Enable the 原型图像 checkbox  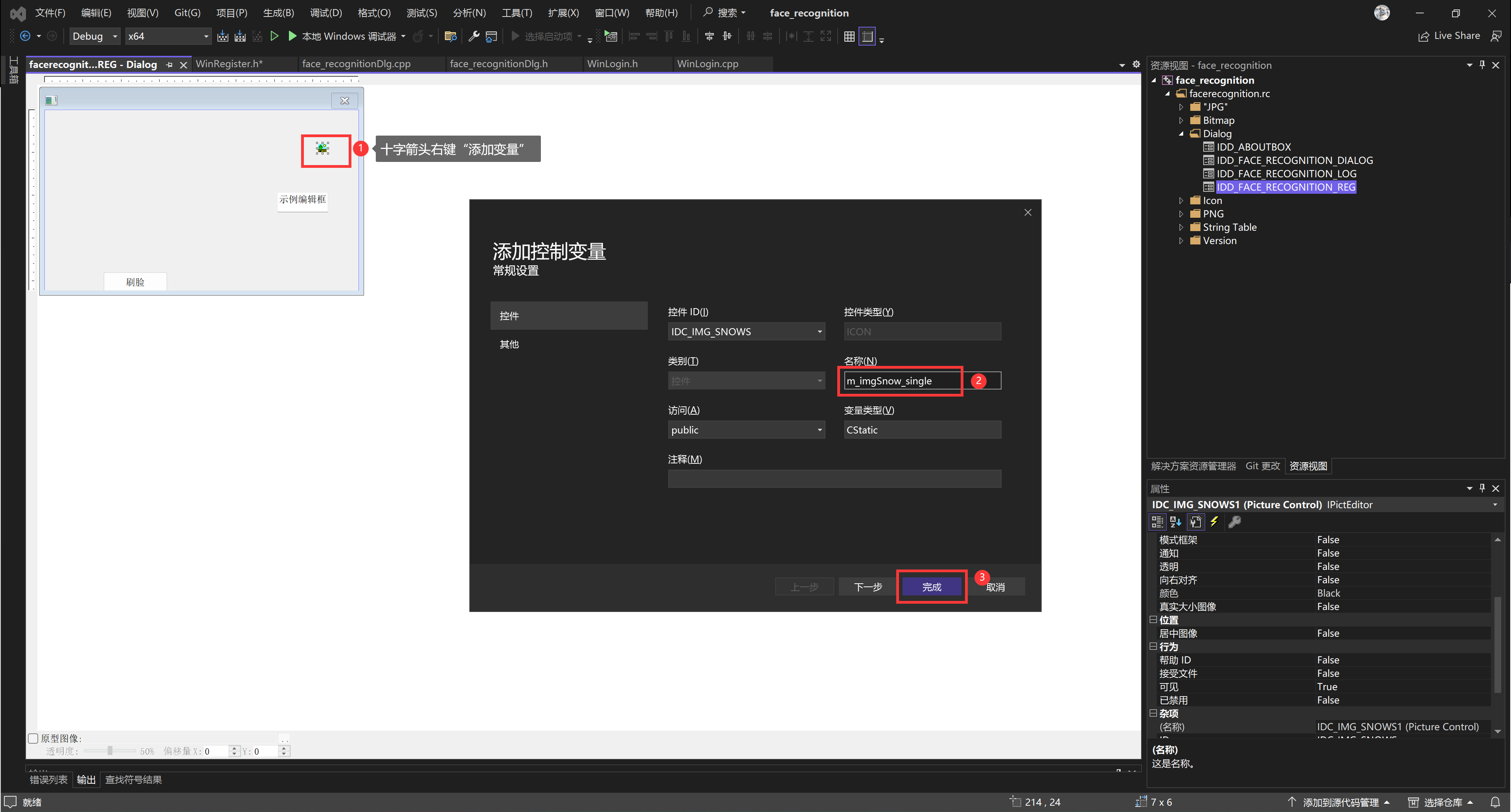pyautogui.click(x=33, y=738)
